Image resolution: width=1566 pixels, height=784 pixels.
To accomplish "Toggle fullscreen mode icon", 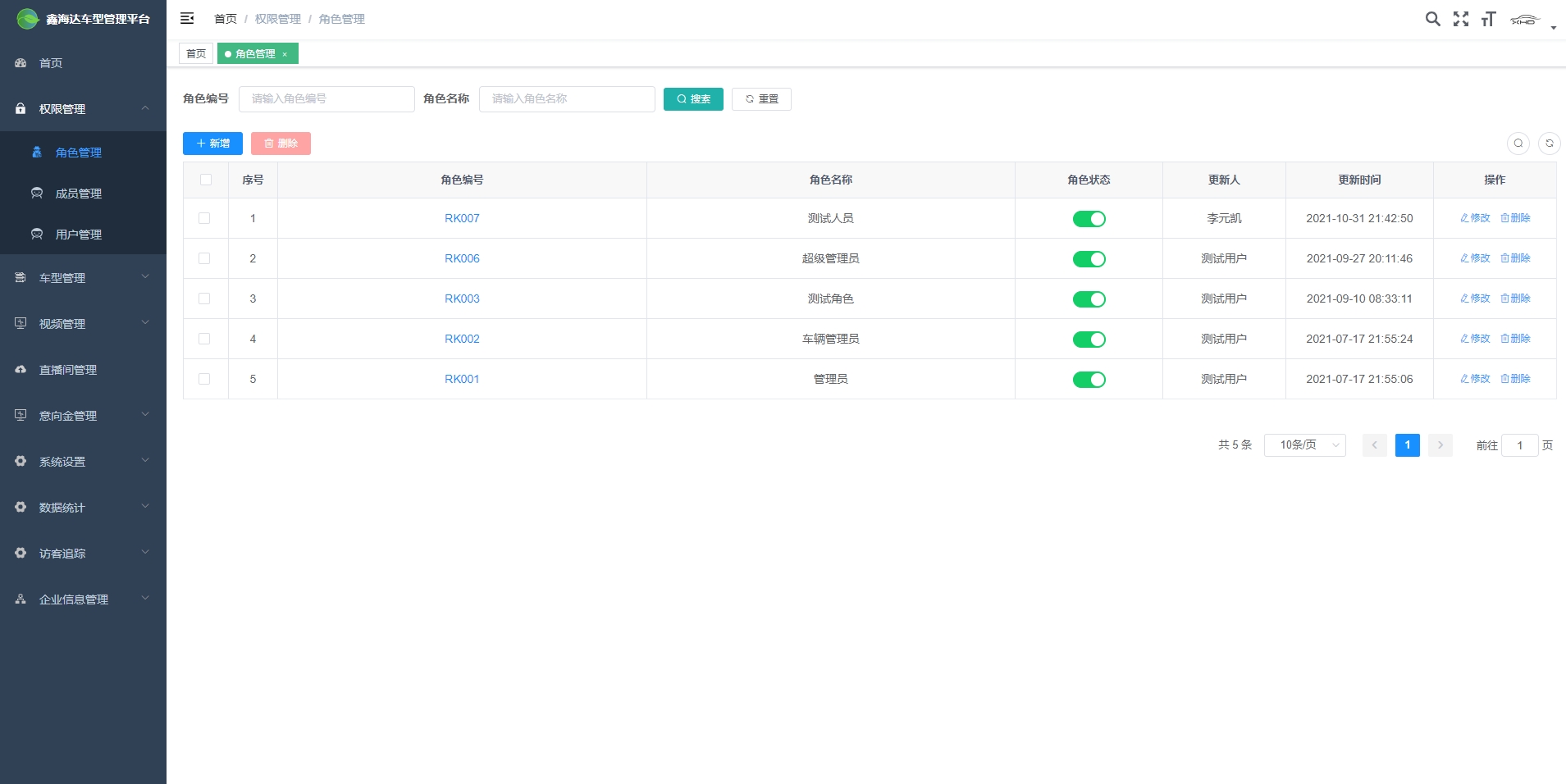I will pyautogui.click(x=1461, y=19).
